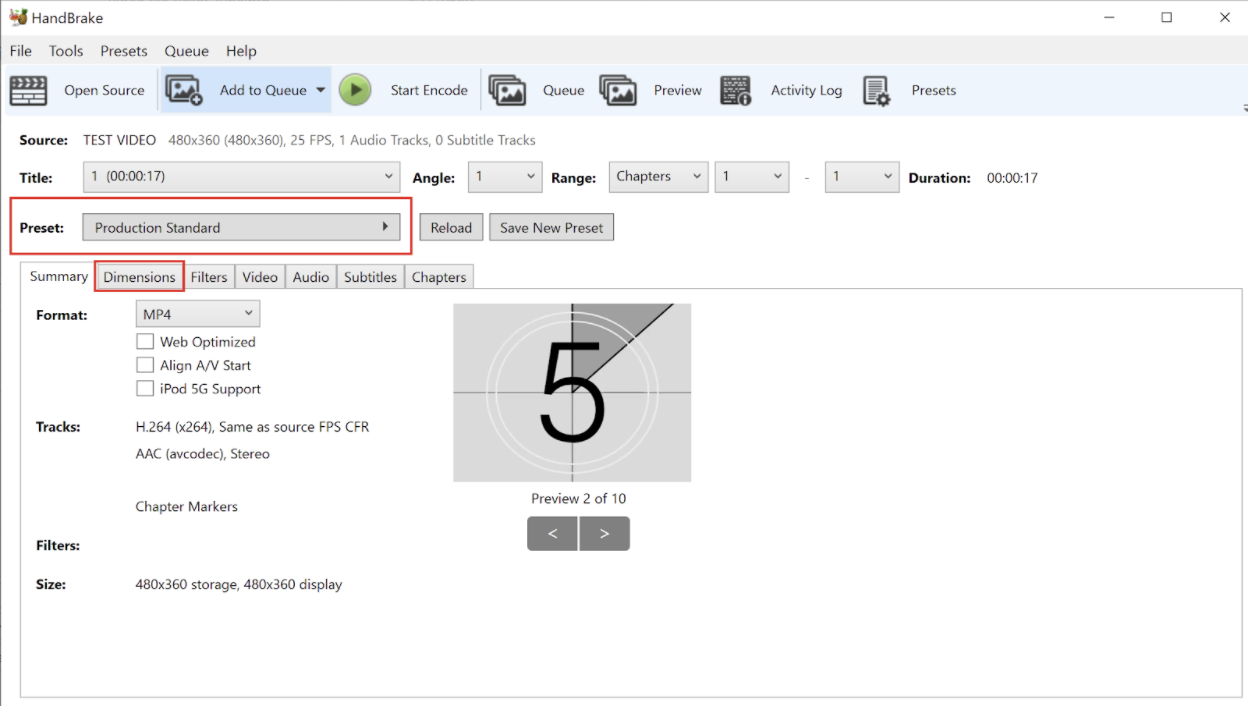Click the Presets list-and-gear icon
This screenshot has height=706, width=1252.
tap(877, 90)
